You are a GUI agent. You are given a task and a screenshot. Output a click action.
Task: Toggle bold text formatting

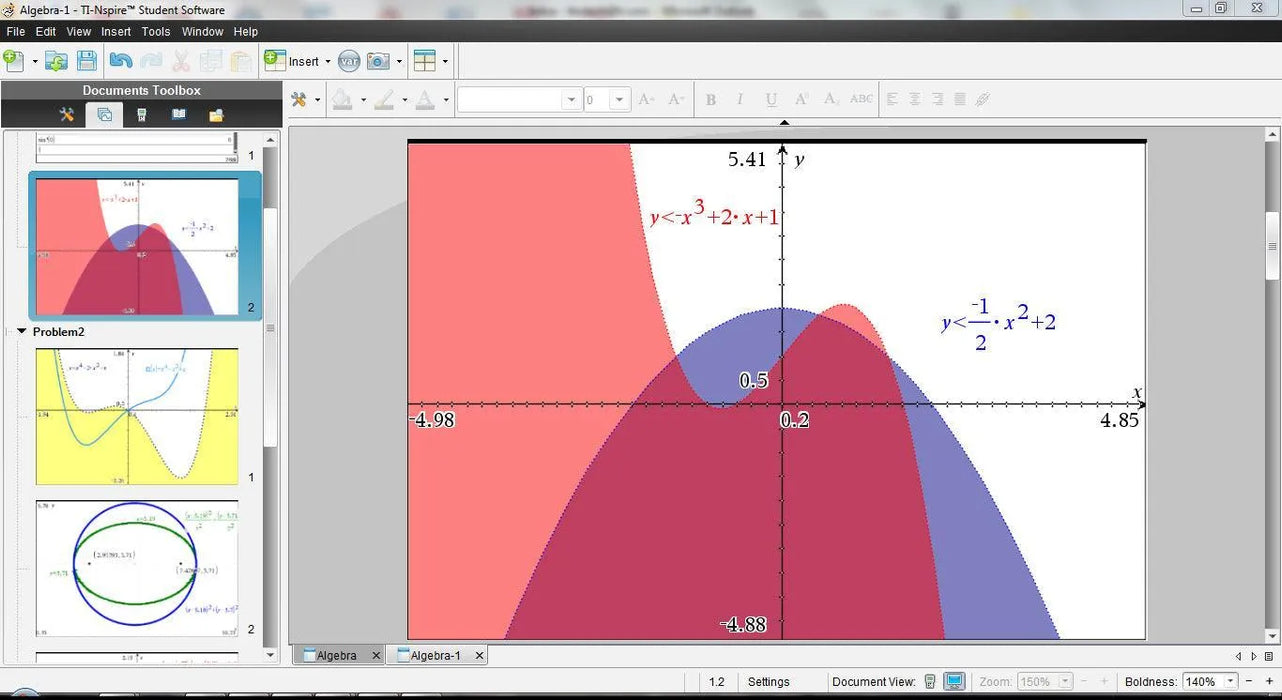point(711,99)
